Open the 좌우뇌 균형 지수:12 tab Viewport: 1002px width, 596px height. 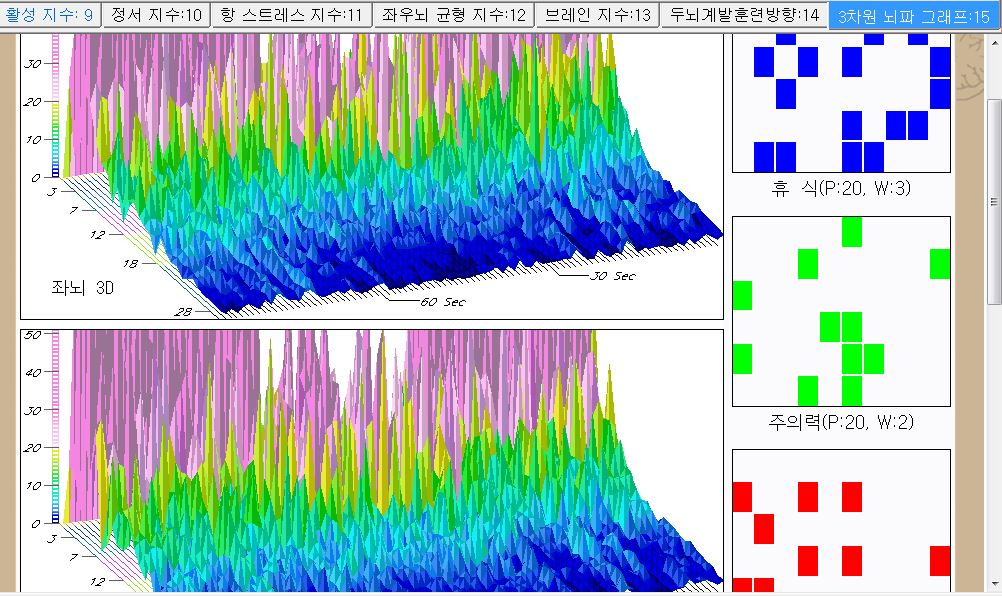click(x=453, y=15)
